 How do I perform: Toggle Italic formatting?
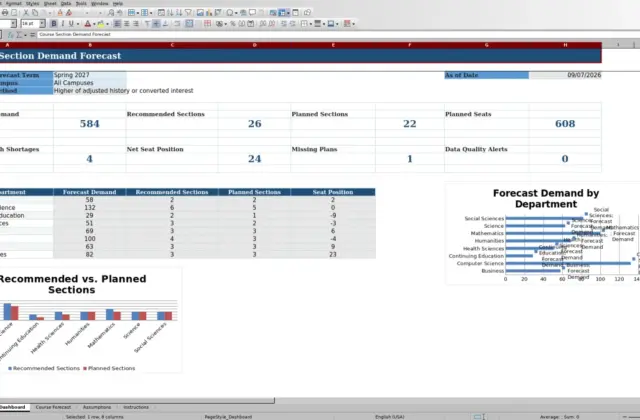click(x=62, y=24)
